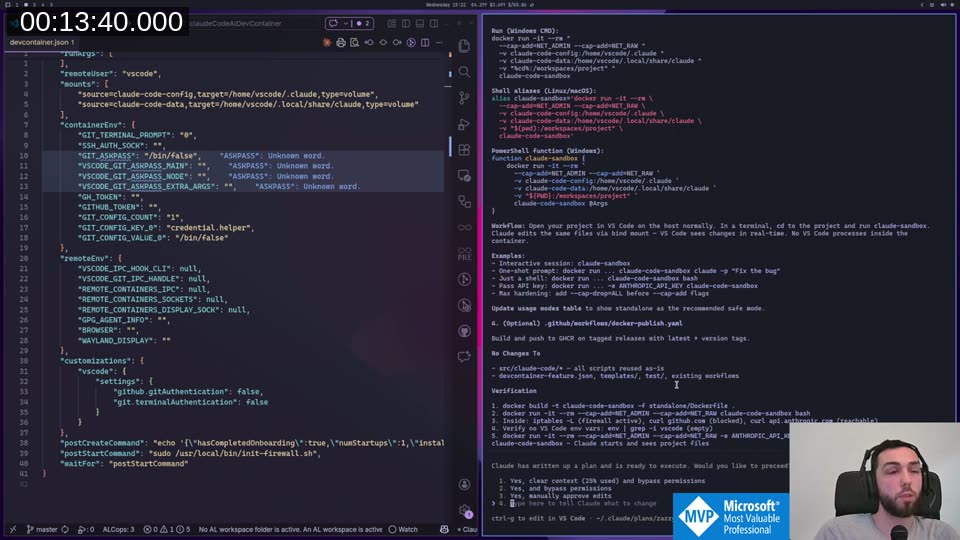Open editor More Actions ellipsis menu
This screenshot has width=960, height=540.
click(x=439, y=43)
